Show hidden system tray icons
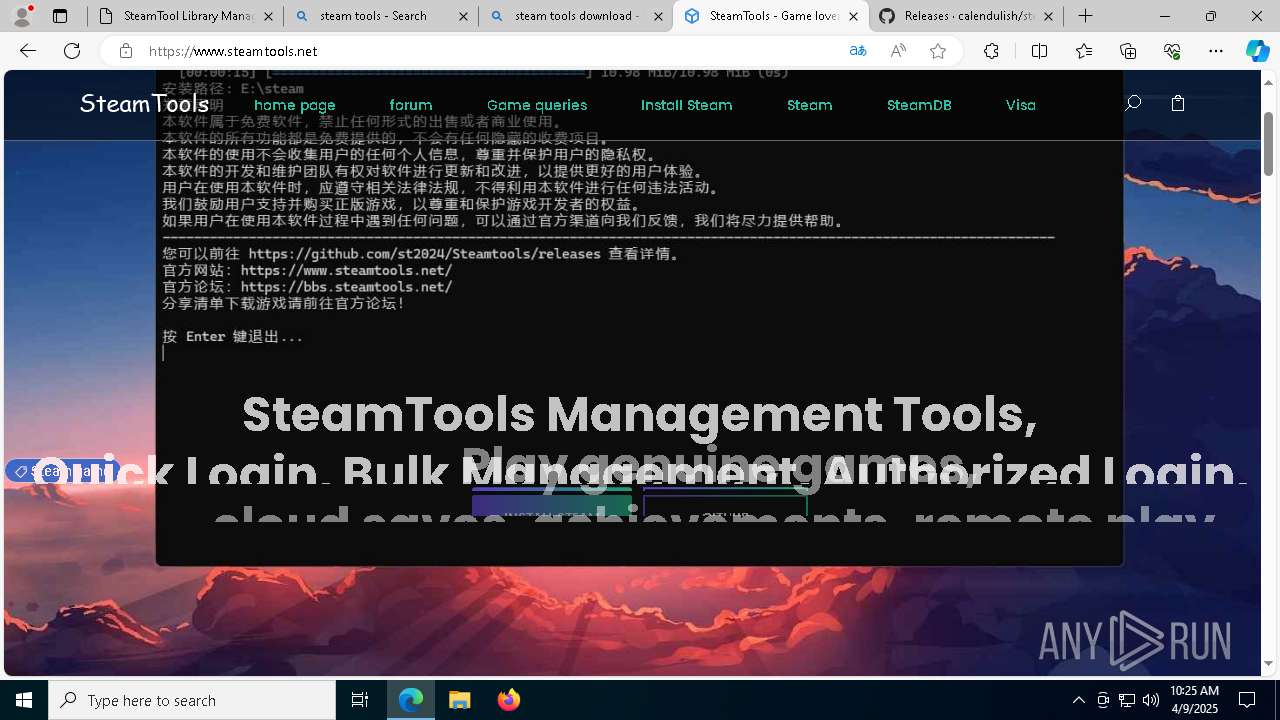1280x720 pixels. point(1078,700)
